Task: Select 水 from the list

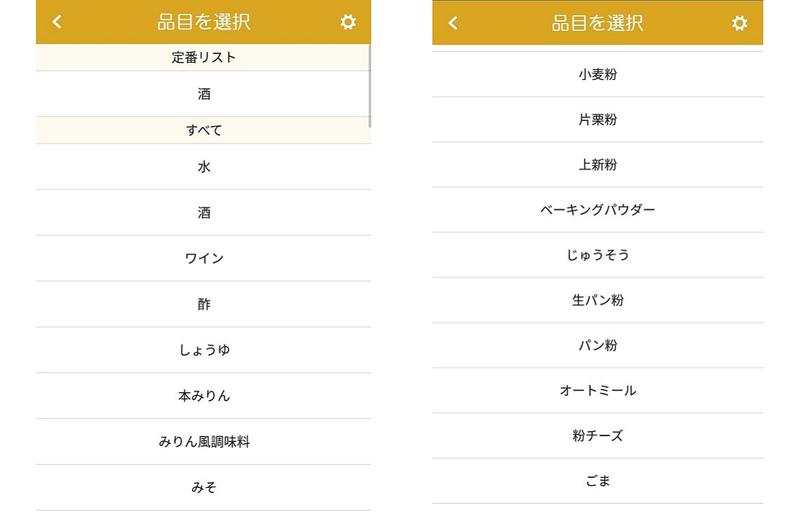Action: pyautogui.click(x=204, y=167)
